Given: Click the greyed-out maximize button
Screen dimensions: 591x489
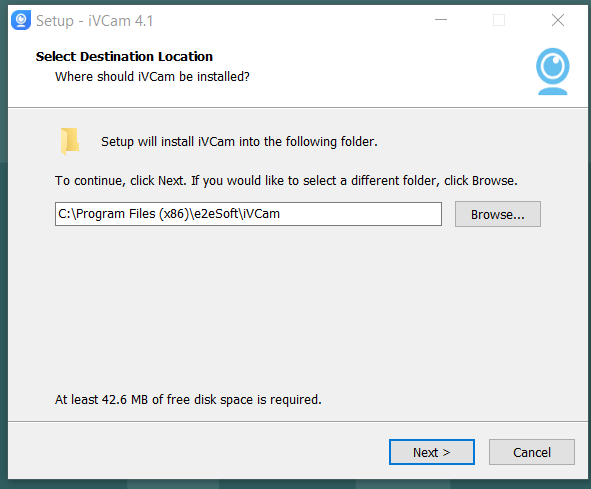Looking at the screenshot, I should click(499, 20).
